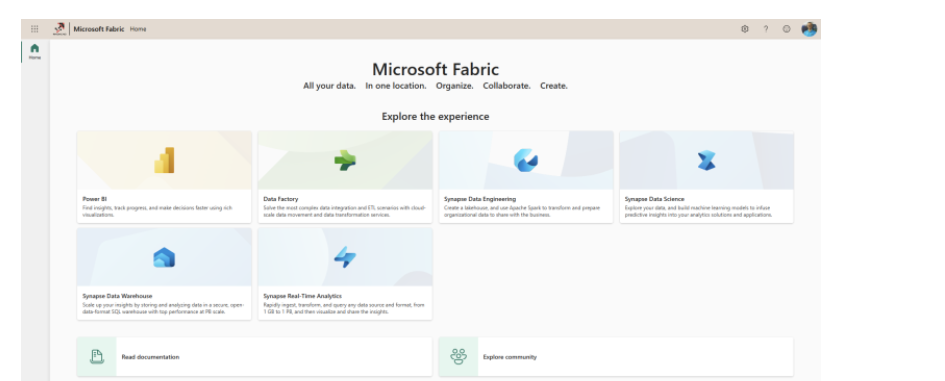Viewport: 945px width, 381px height.
Task: Click the Explore community people icon
Action: [459, 356]
